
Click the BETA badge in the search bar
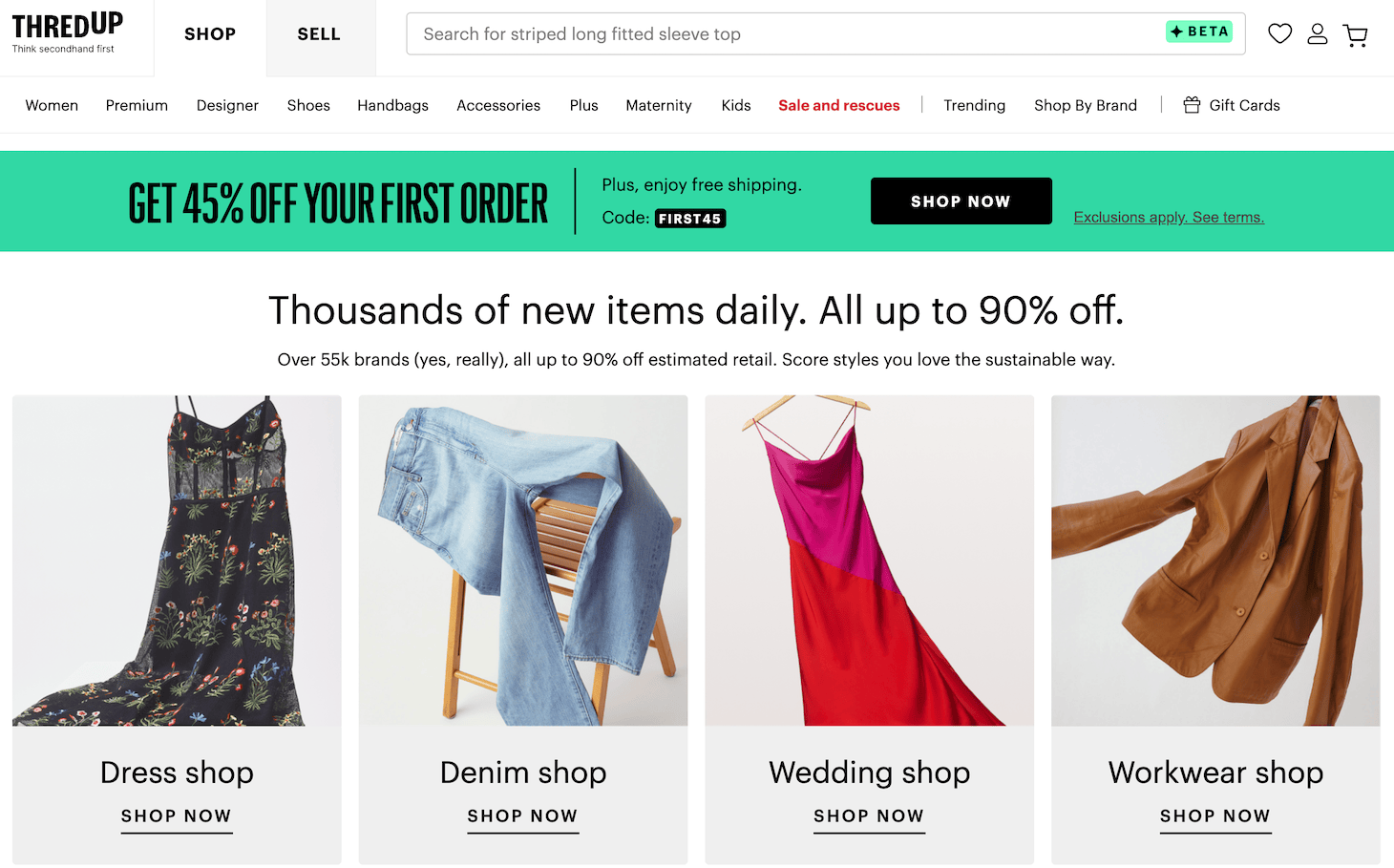[1199, 31]
